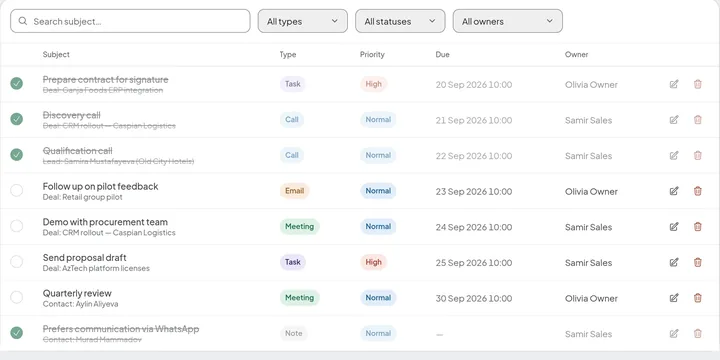Viewport: 720px width, 360px height.
Task: Delete the Qualification call activity
Action: (698, 155)
